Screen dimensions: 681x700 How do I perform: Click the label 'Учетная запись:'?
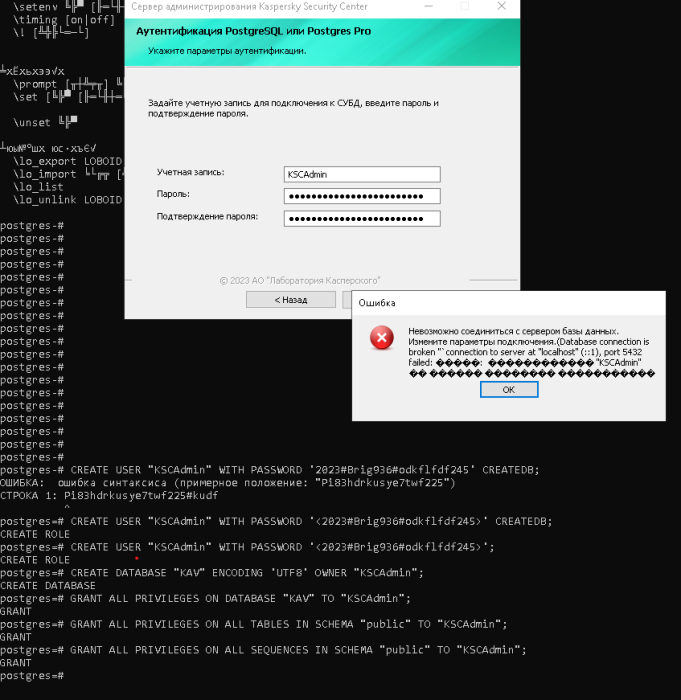(x=191, y=172)
